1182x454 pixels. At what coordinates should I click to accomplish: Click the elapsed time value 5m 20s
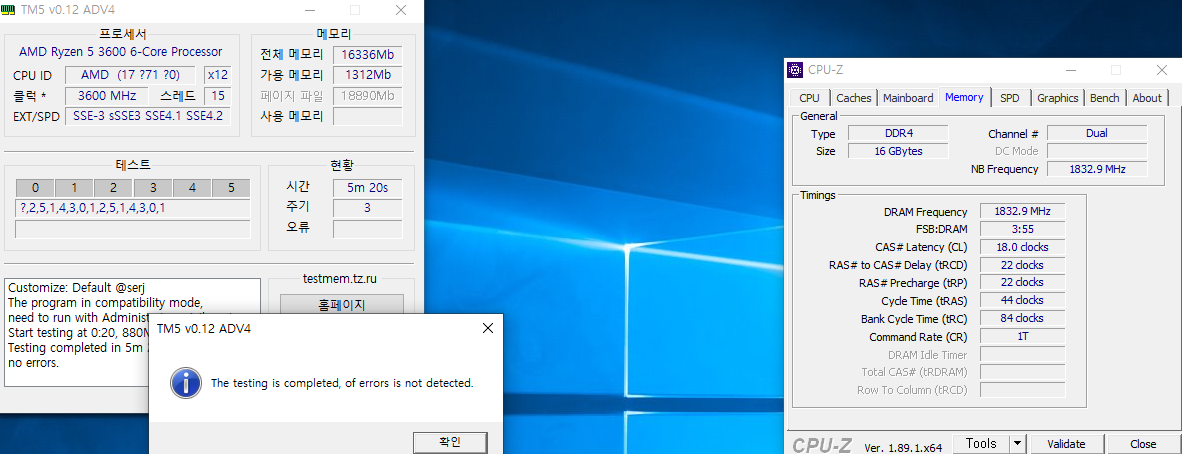tap(367, 187)
